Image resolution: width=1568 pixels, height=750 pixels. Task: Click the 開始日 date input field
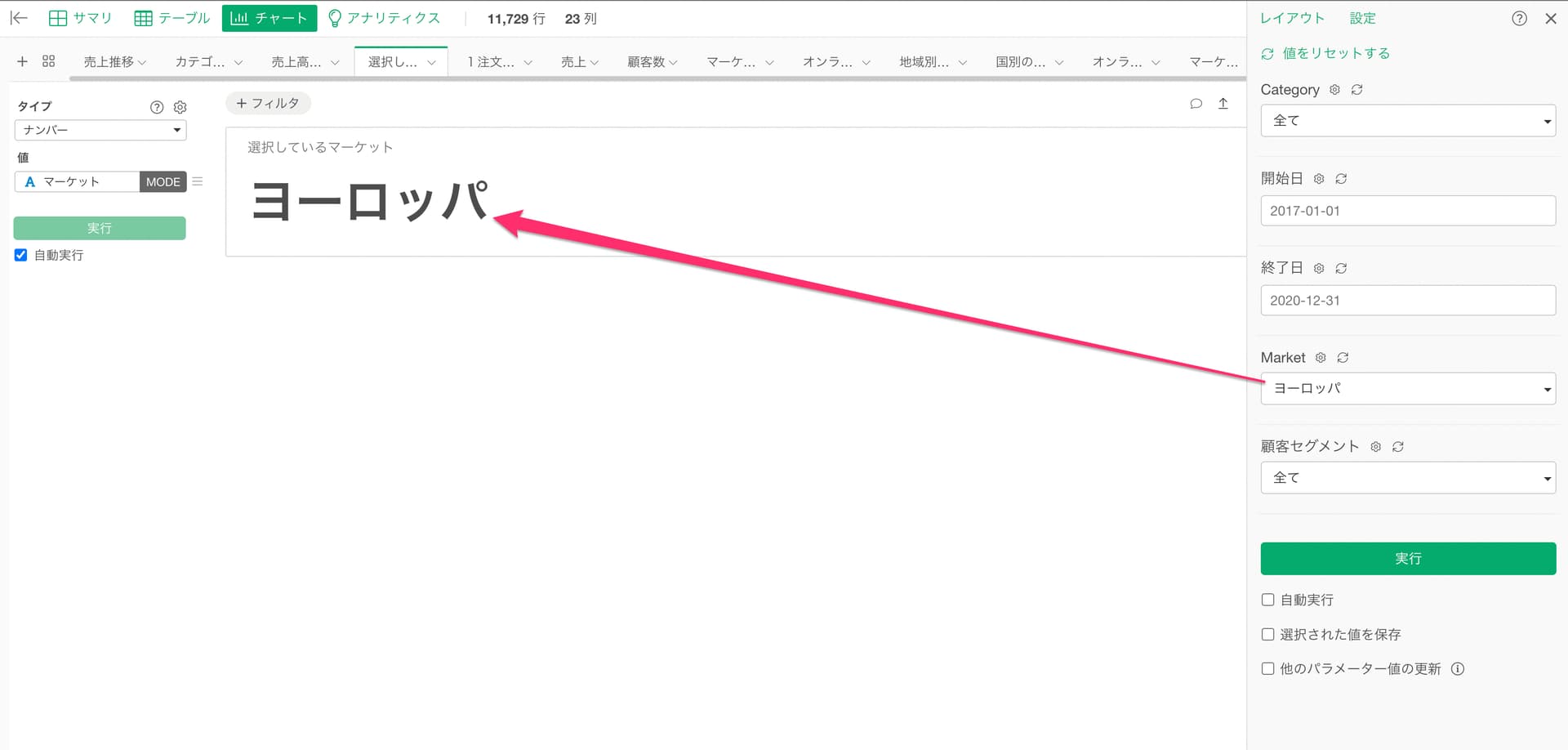[1407, 211]
